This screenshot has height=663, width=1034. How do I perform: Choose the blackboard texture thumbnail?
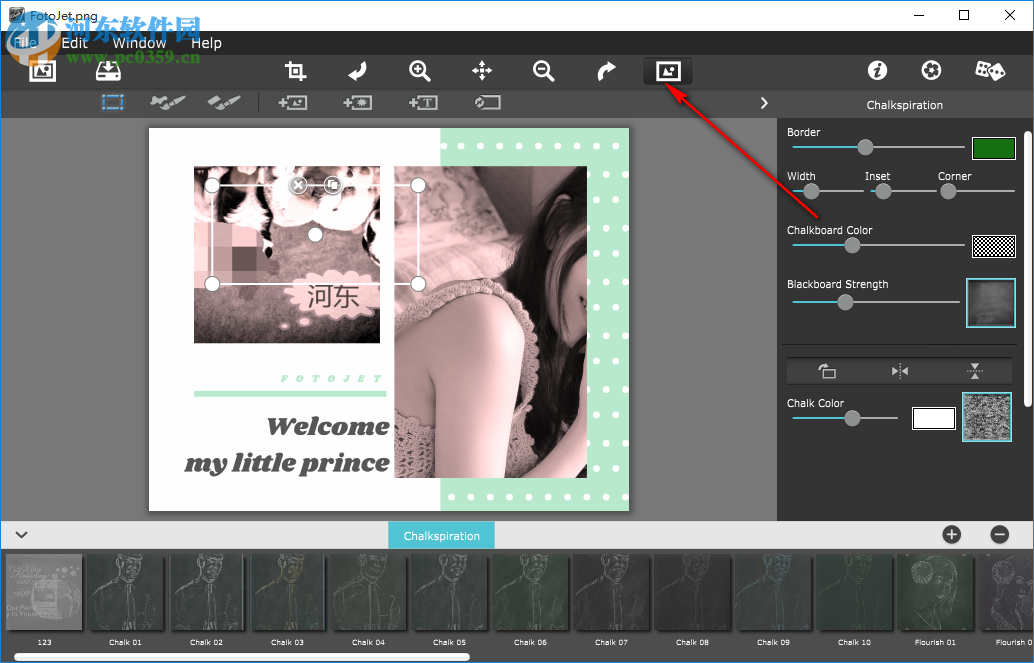(x=990, y=303)
